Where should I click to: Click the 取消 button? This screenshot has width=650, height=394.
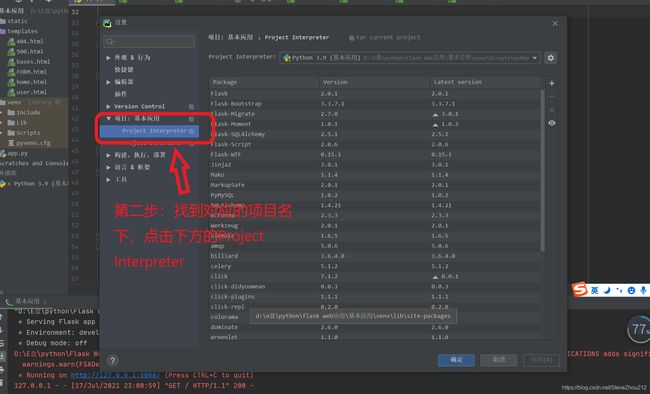[x=499, y=360]
